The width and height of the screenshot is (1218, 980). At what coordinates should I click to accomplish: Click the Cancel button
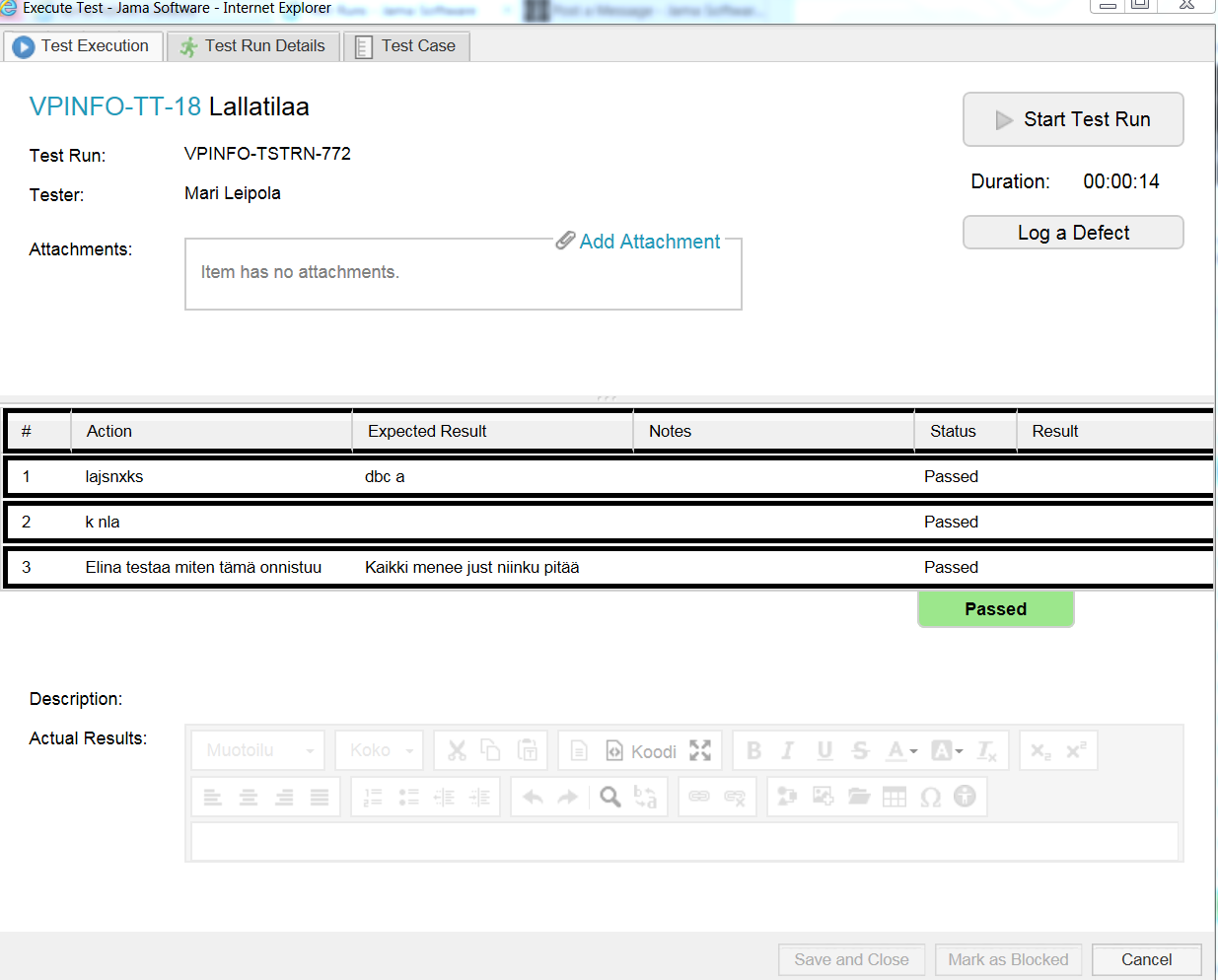point(1146,959)
